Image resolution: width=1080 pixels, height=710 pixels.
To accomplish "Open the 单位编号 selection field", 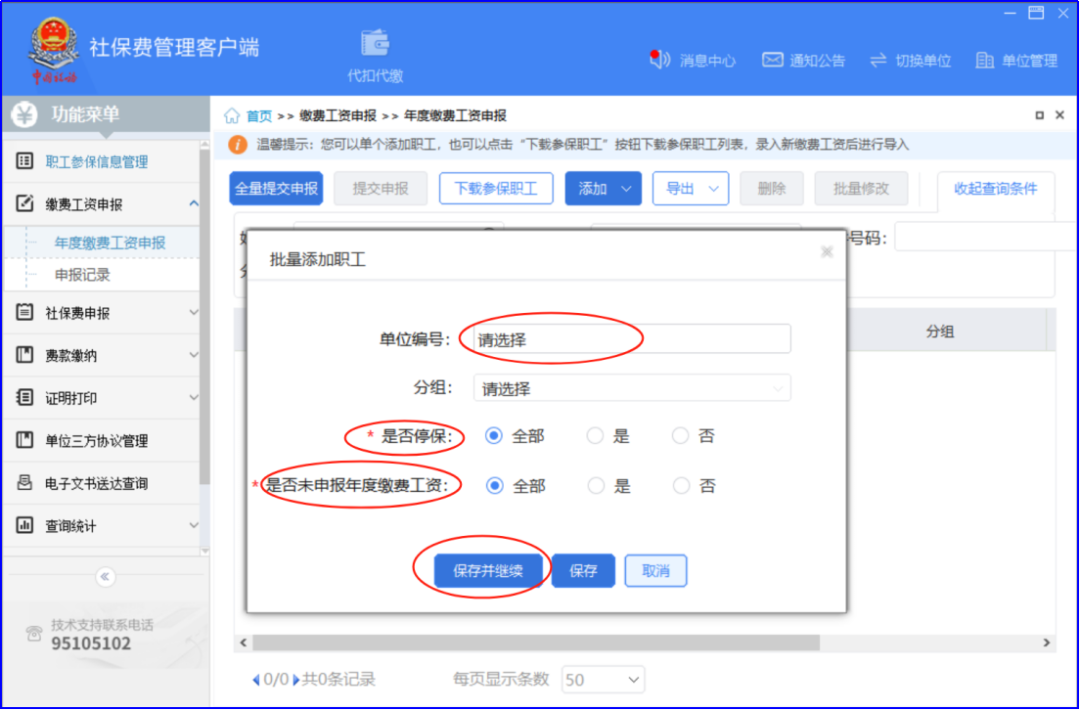I will click(632, 339).
